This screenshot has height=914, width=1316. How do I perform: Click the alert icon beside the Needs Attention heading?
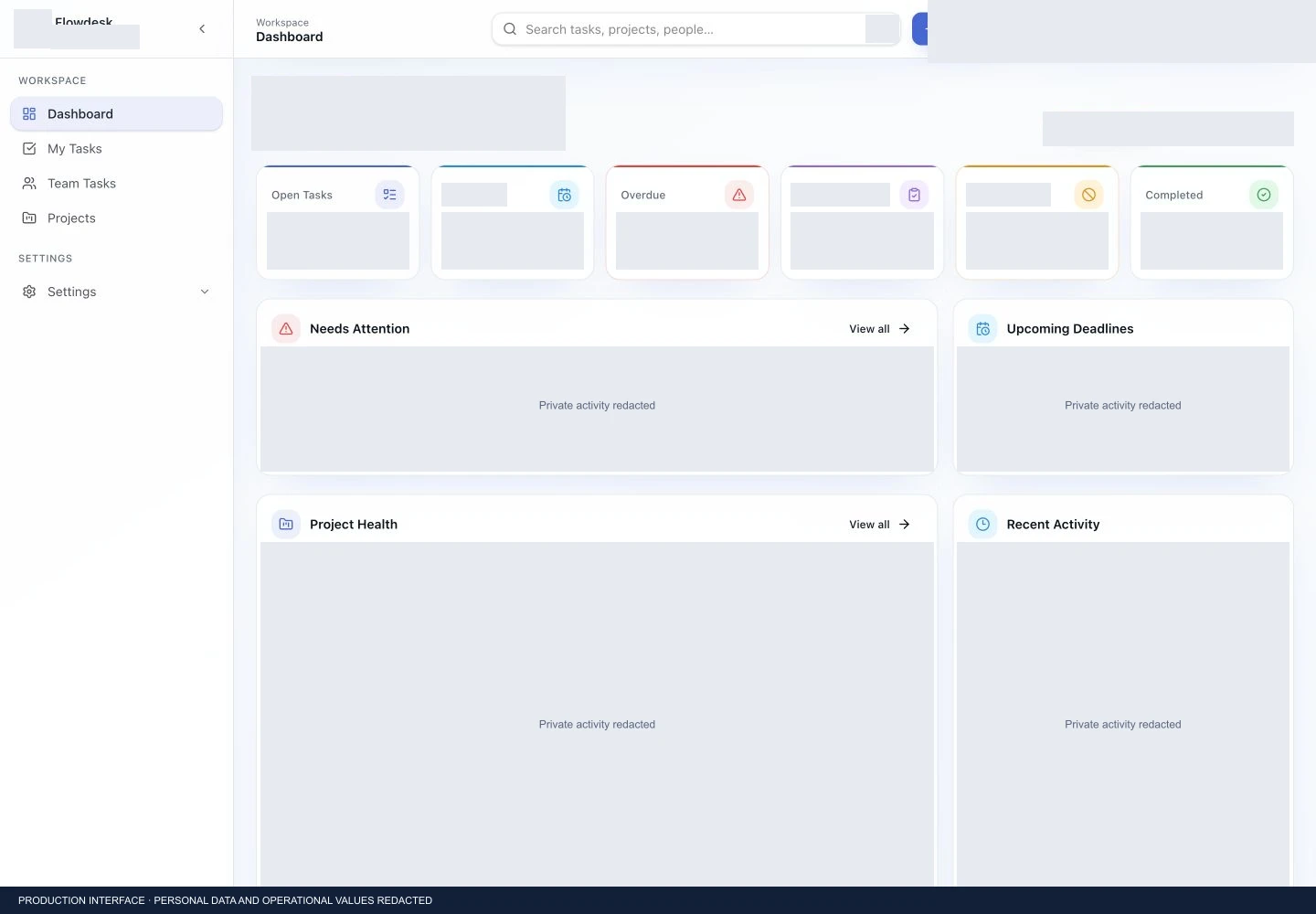pyautogui.click(x=286, y=329)
